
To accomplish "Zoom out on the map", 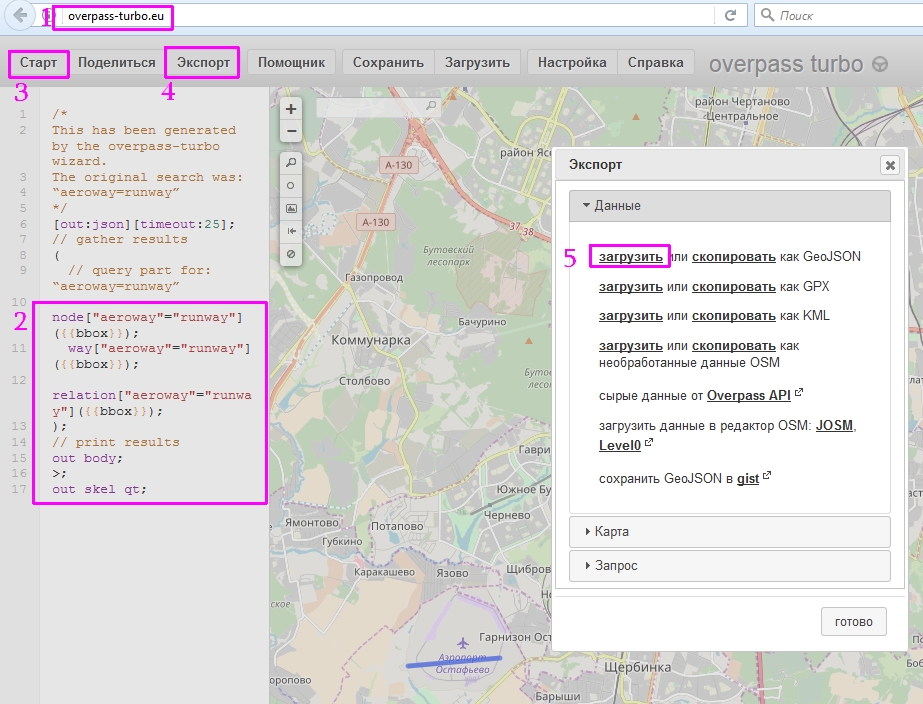I will 291,131.
